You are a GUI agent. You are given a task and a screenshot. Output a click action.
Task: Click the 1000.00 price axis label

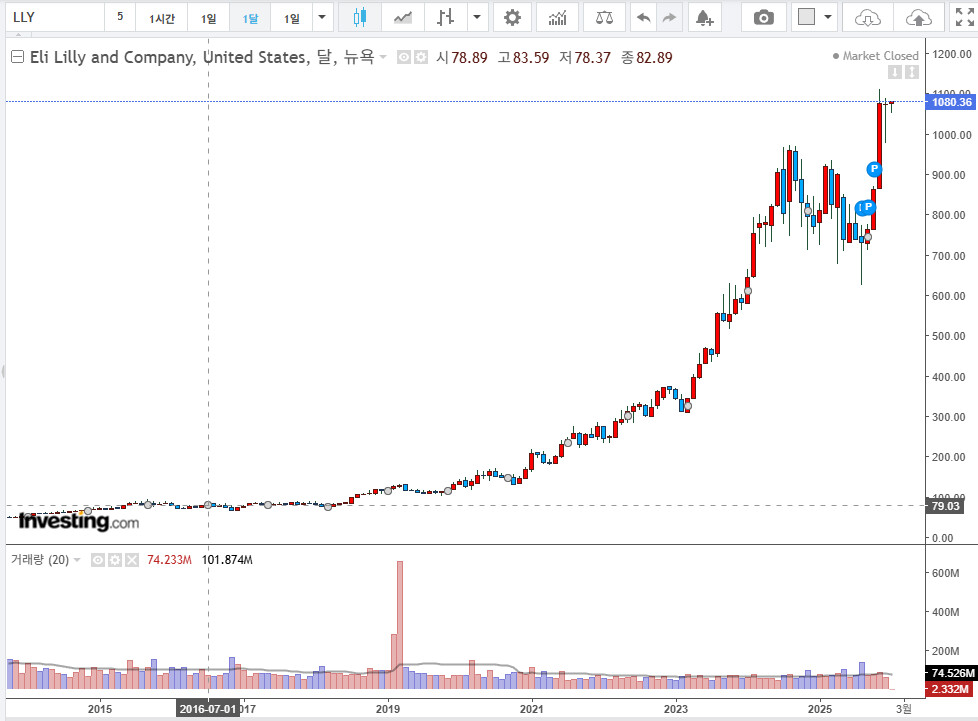coord(951,135)
